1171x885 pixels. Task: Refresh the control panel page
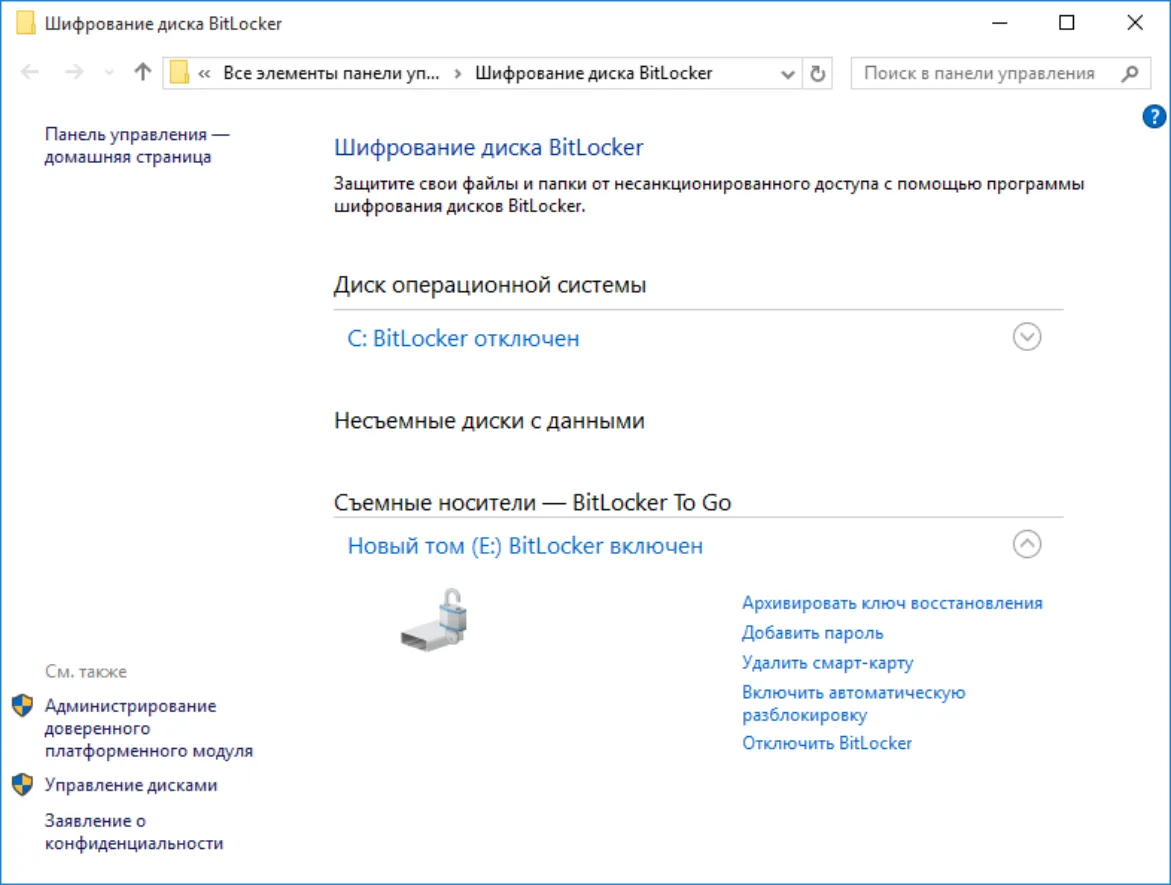(x=818, y=73)
